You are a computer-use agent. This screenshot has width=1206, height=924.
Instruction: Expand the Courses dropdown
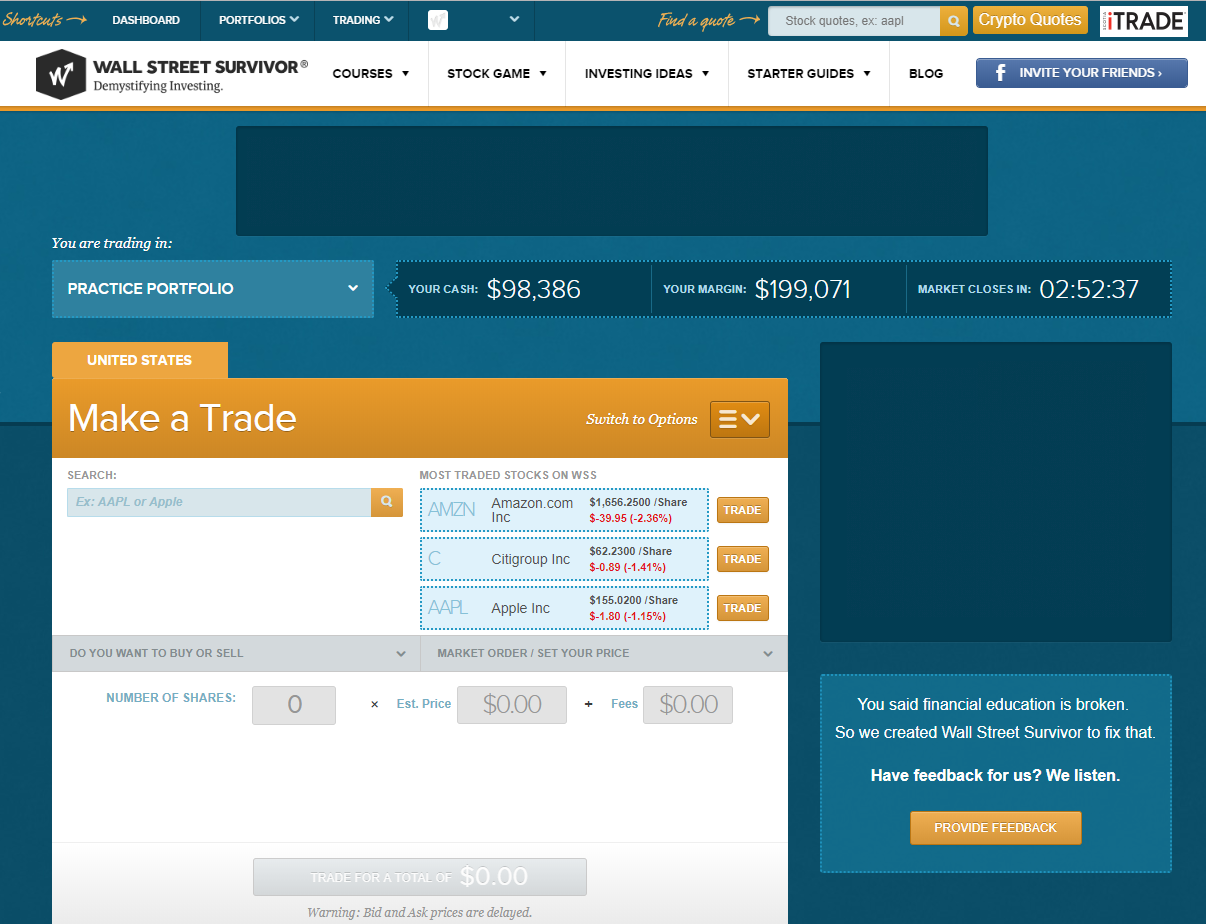(x=371, y=73)
